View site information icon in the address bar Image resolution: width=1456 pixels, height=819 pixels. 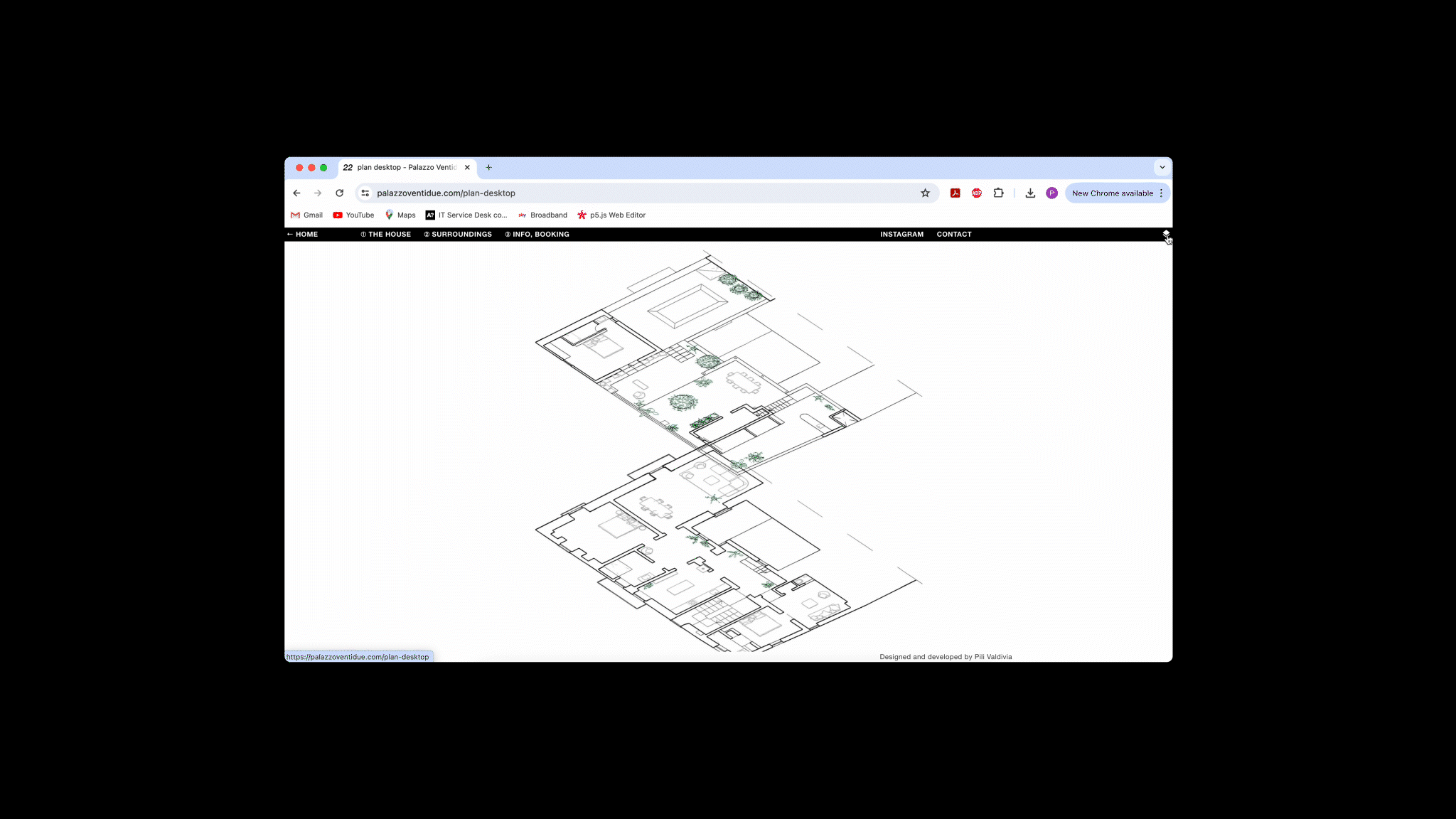click(365, 193)
